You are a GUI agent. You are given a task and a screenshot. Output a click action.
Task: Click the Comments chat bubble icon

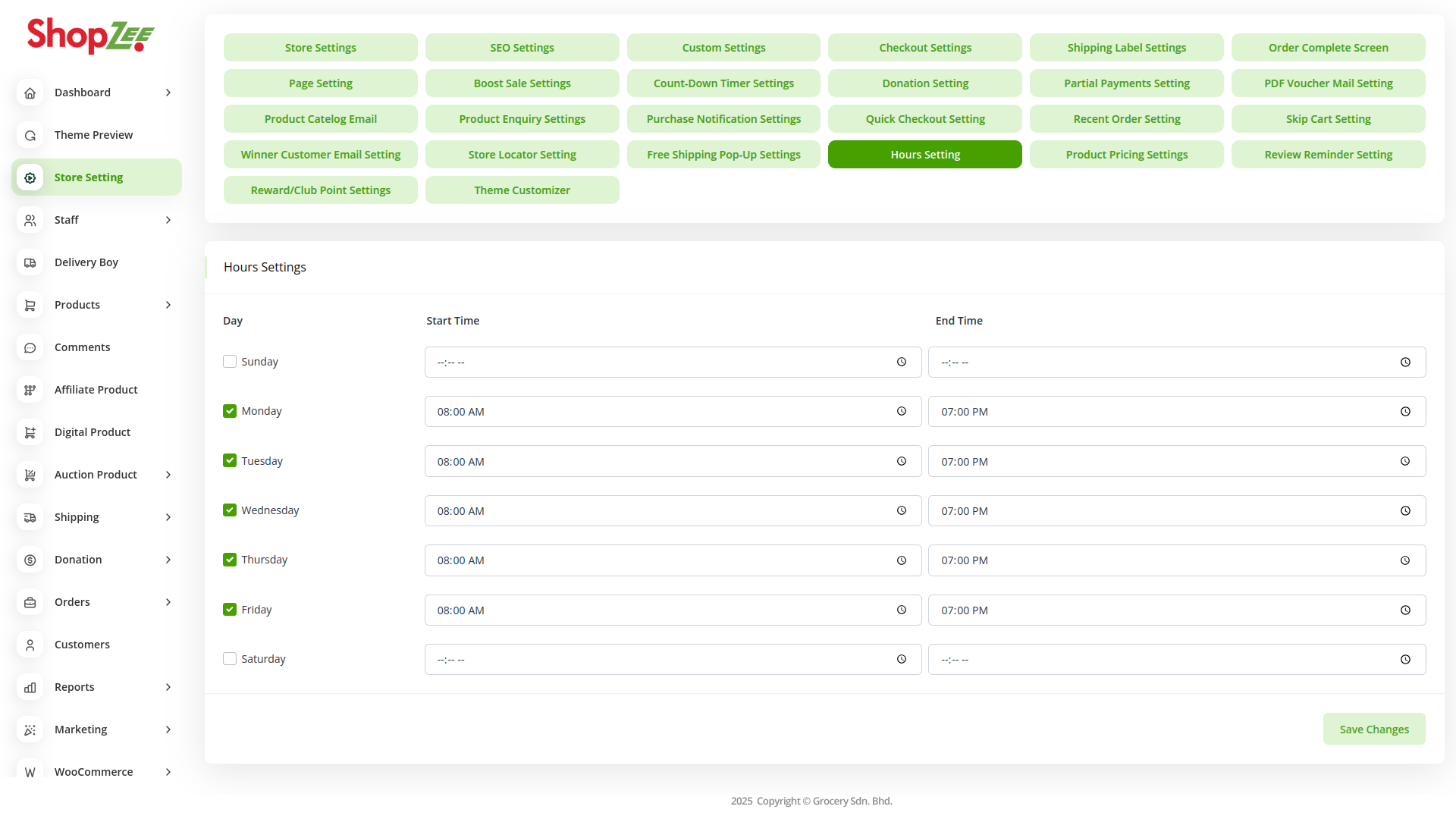click(30, 347)
